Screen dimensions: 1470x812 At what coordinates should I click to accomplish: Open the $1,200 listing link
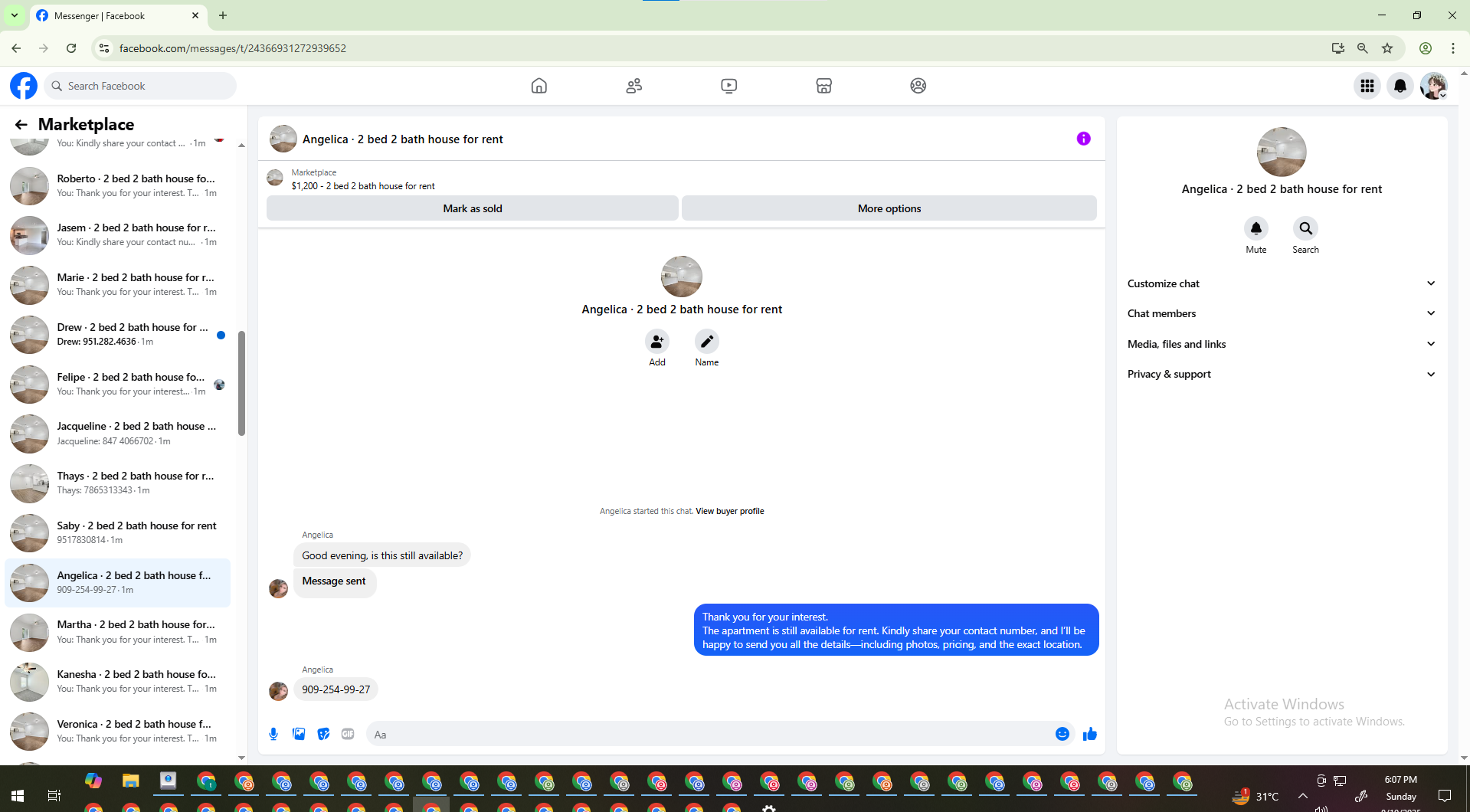tap(363, 186)
